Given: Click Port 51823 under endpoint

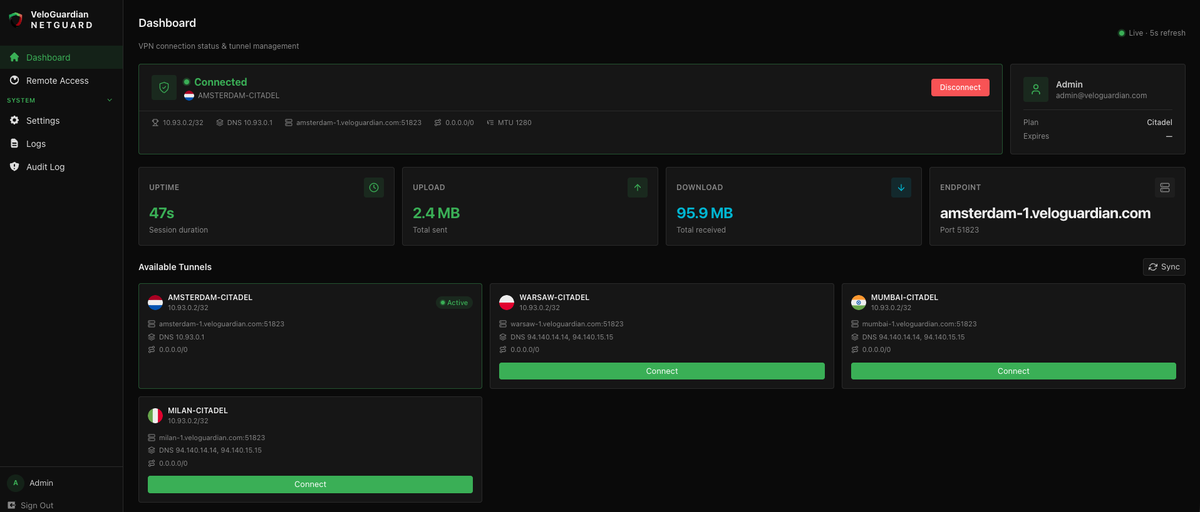Looking at the screenshot, I should click(x=959, y=230).
